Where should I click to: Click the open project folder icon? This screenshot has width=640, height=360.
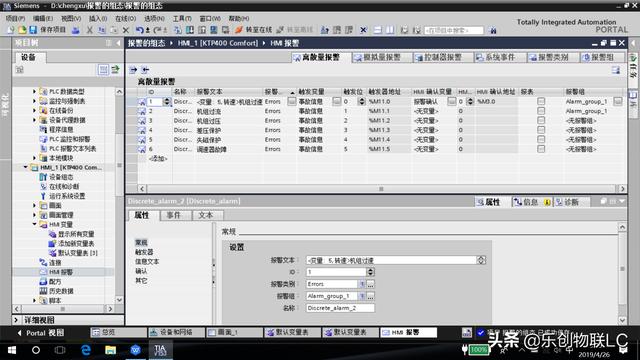pyautogui.click(x=22, y=30)
